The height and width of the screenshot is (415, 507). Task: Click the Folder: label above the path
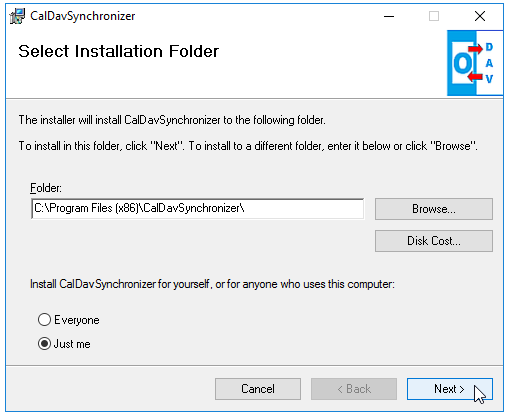click(46, 188)
